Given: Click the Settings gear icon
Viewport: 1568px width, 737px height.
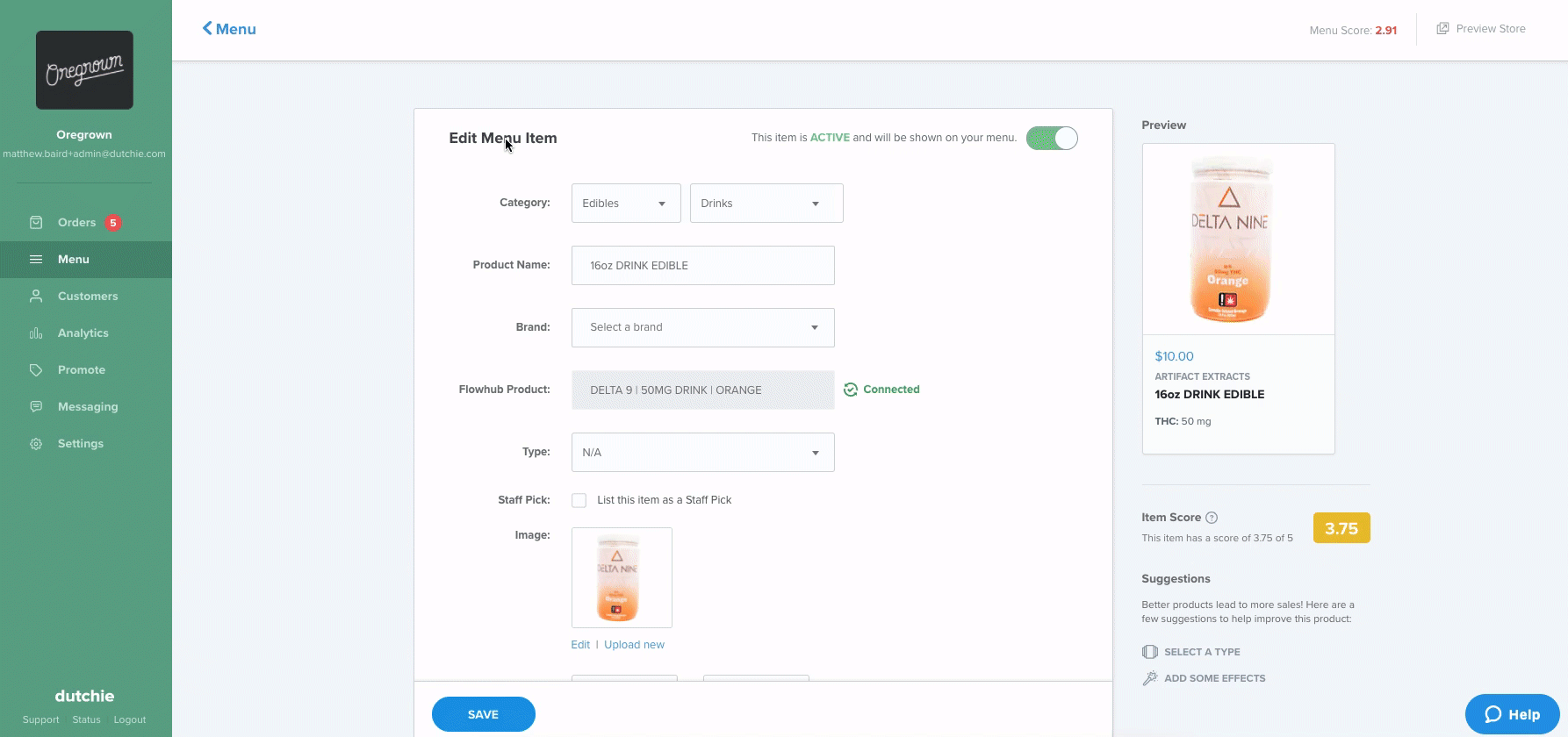Looking at the screenshot, I should pyautogui.click(x=36, y=444).
